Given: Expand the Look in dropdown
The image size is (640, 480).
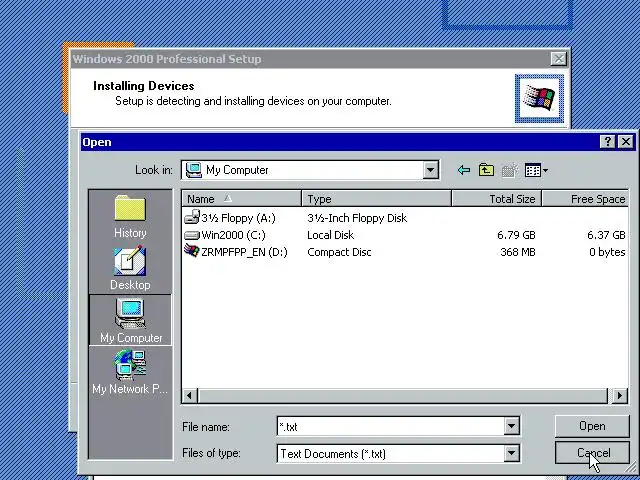Looking at the screenshot, I should 430,170.
